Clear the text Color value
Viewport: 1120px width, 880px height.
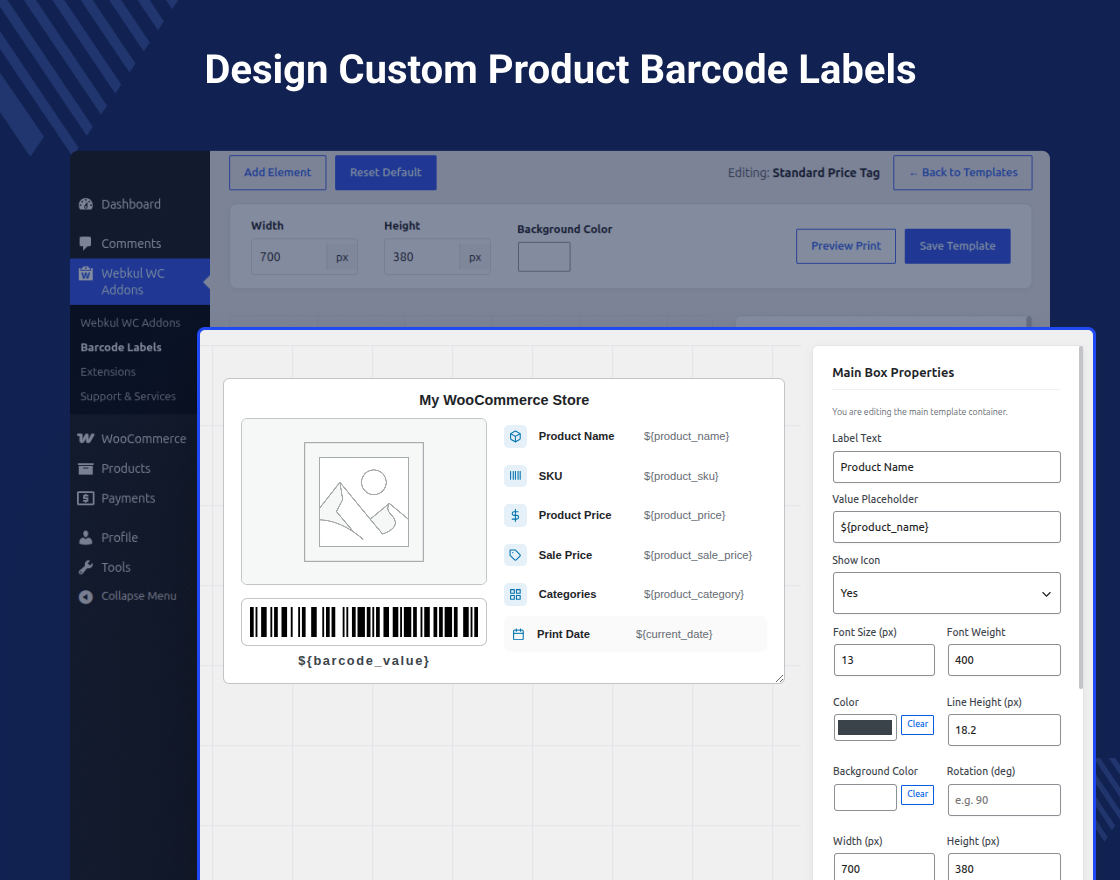pyautogui.click(x=917, y=724)
